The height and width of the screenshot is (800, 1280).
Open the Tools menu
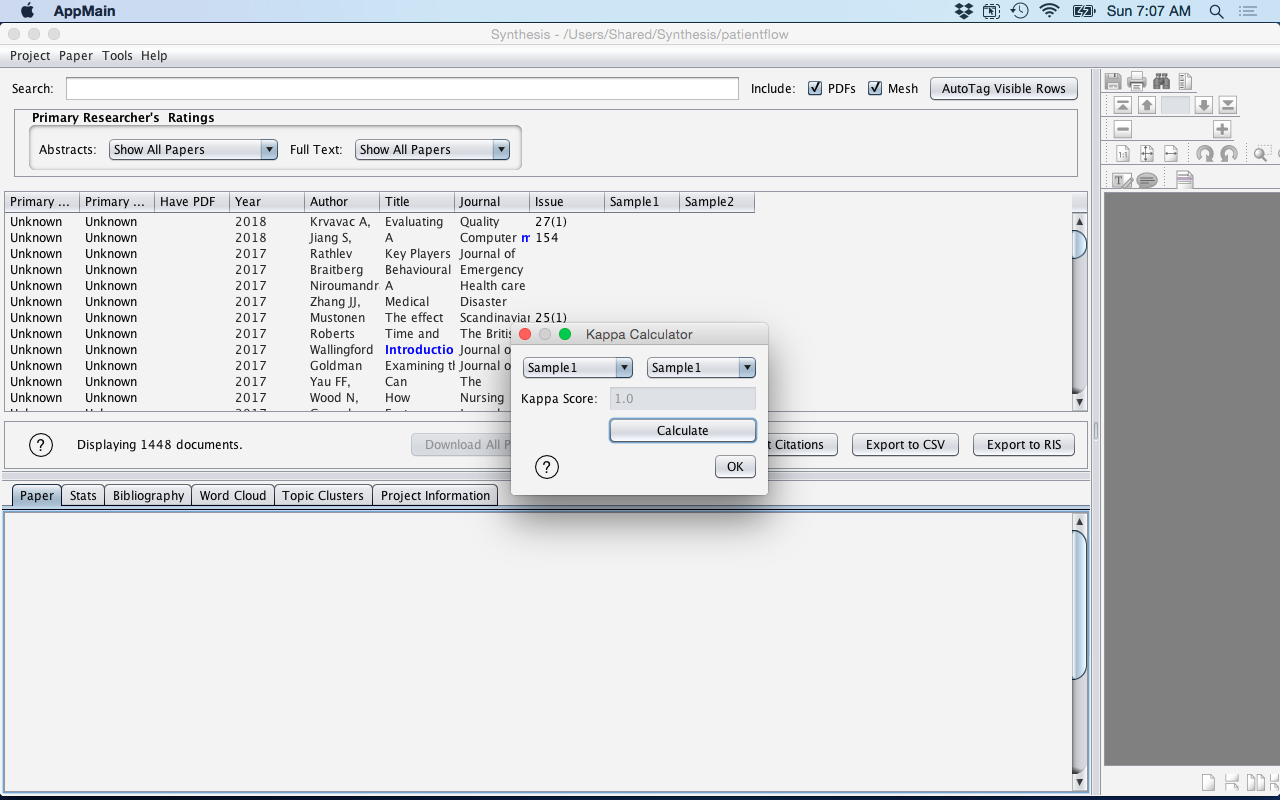117,56
